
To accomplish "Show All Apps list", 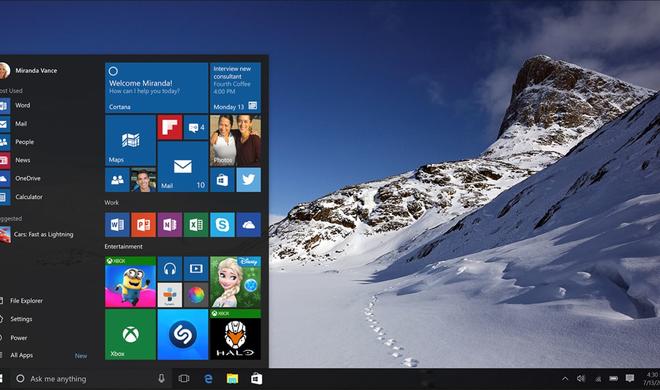I will 17,355.
